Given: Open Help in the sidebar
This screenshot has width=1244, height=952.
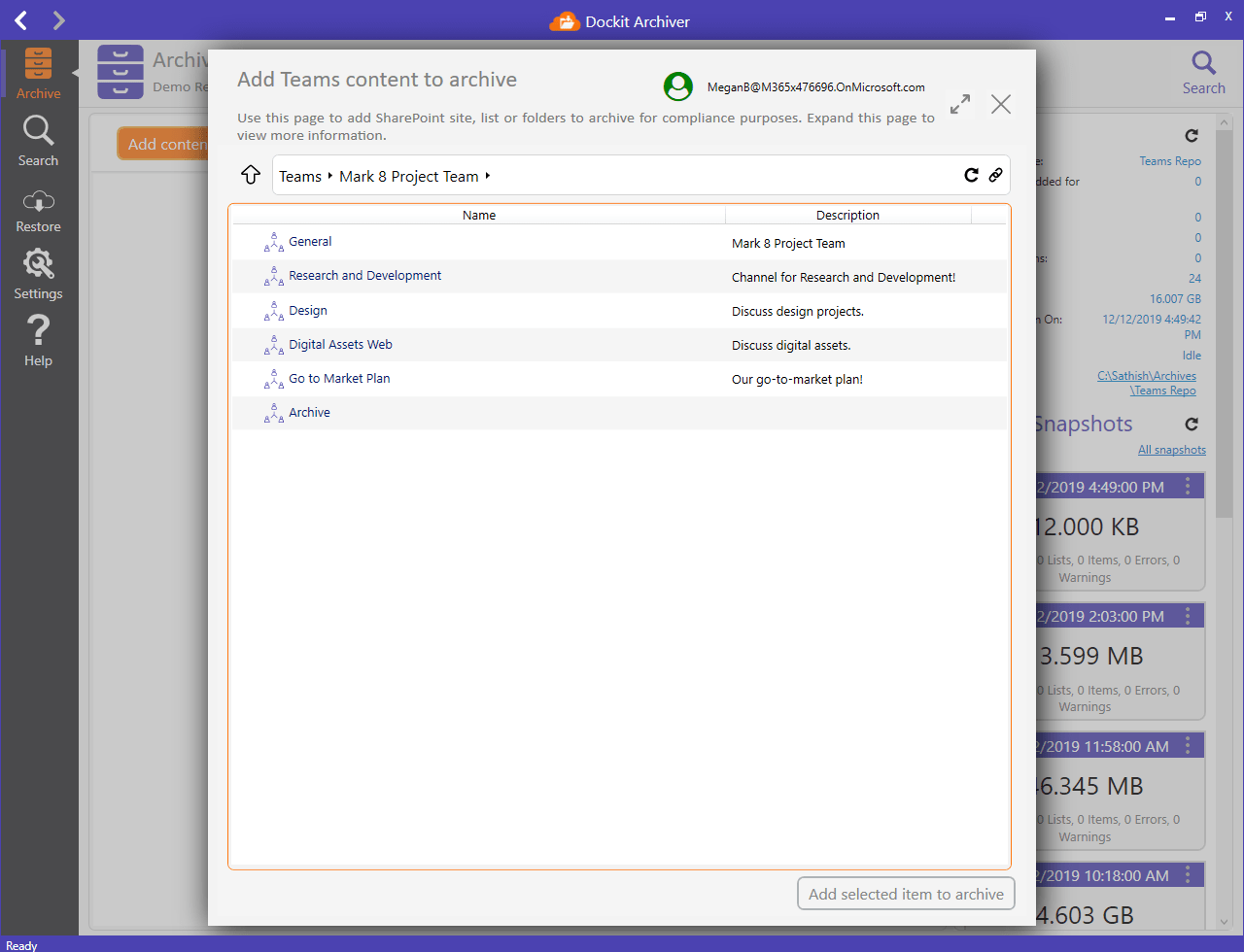Looking at the screenshot, I should pyautogui.click(x=38, y=341).
